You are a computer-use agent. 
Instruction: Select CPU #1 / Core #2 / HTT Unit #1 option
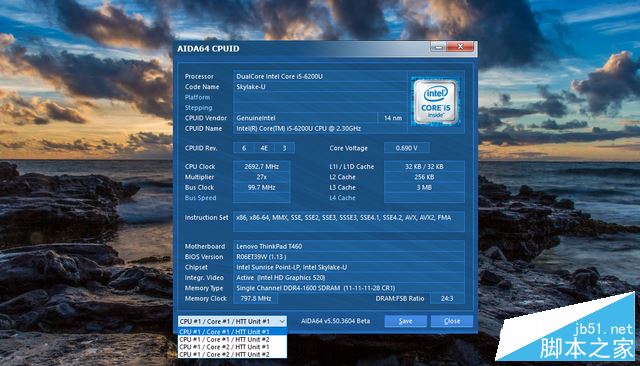tap(232, 347)
